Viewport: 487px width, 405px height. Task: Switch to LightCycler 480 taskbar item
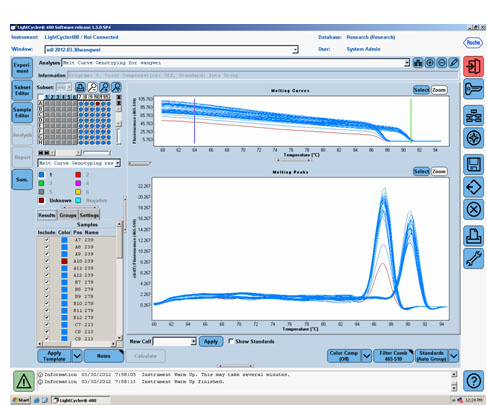tap(81, 400)
